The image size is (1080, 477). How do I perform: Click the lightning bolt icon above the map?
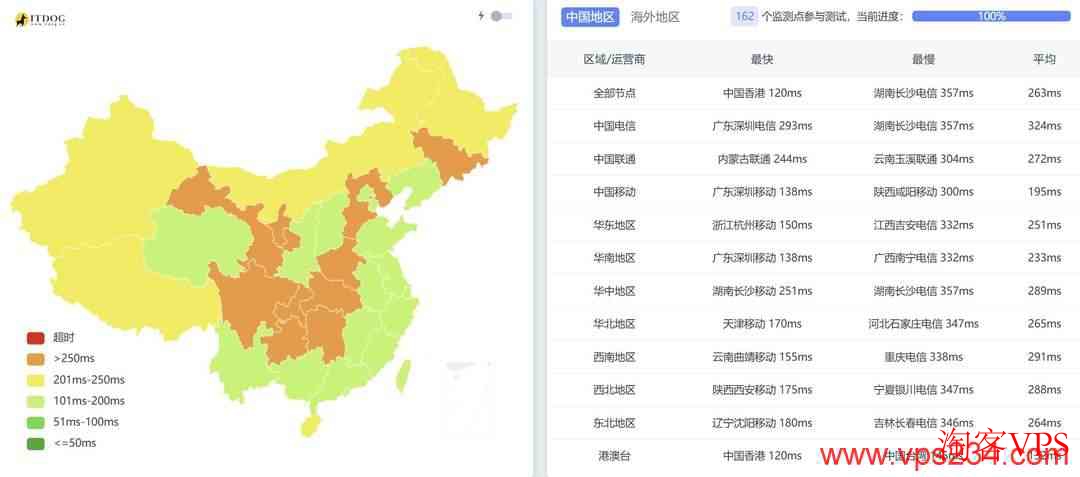[x=481, y=16]
